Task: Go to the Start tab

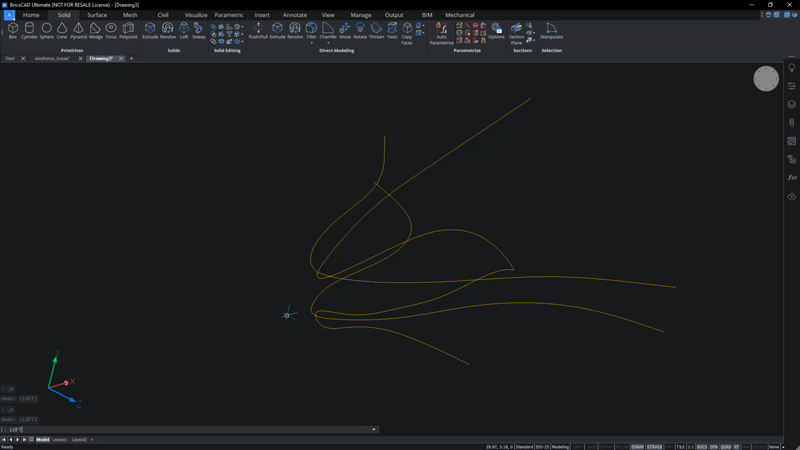Action: tap(10, 59)
